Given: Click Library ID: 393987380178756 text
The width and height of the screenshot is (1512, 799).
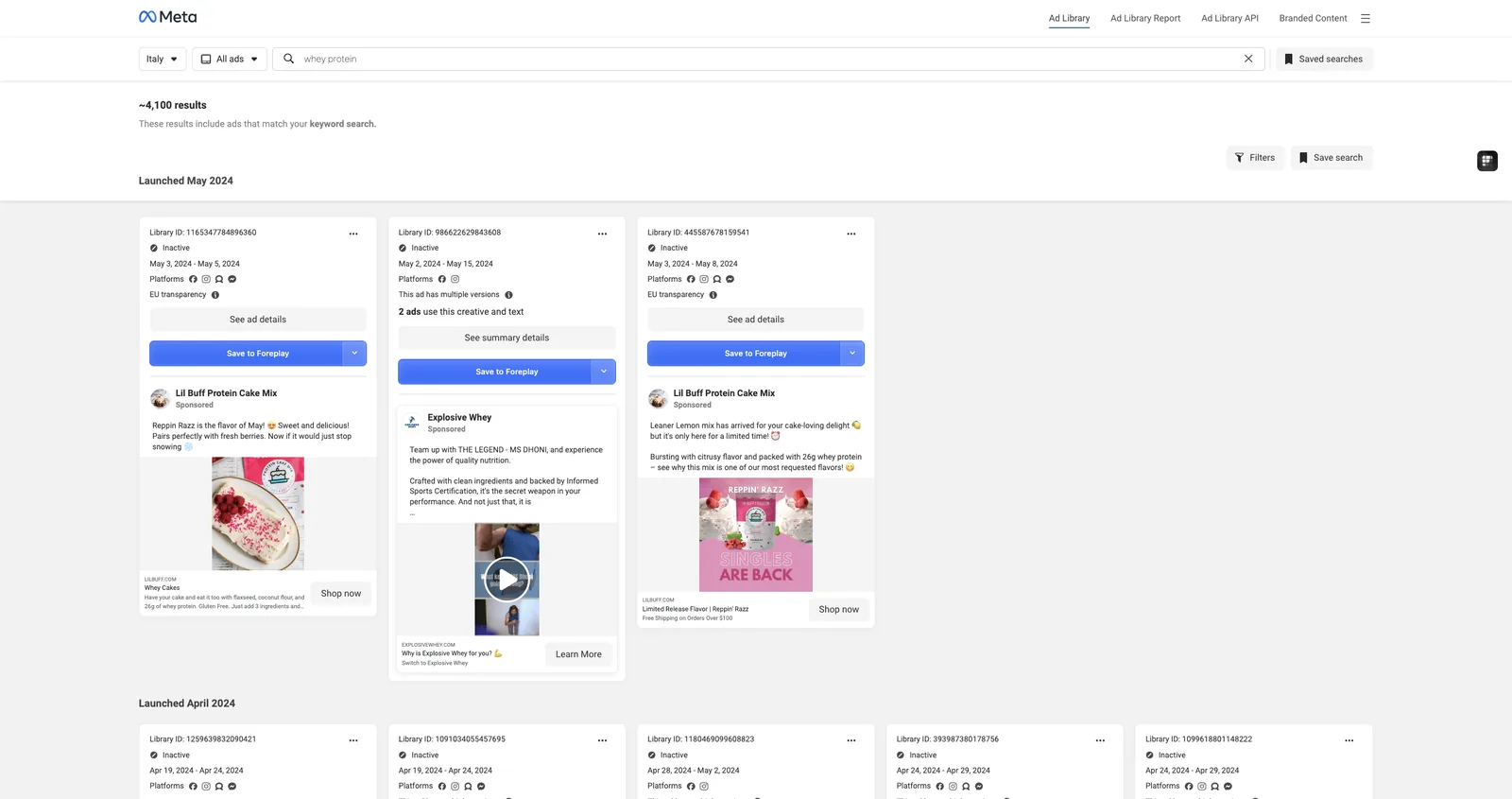Looking at the screenshot, I should point(948,739).
